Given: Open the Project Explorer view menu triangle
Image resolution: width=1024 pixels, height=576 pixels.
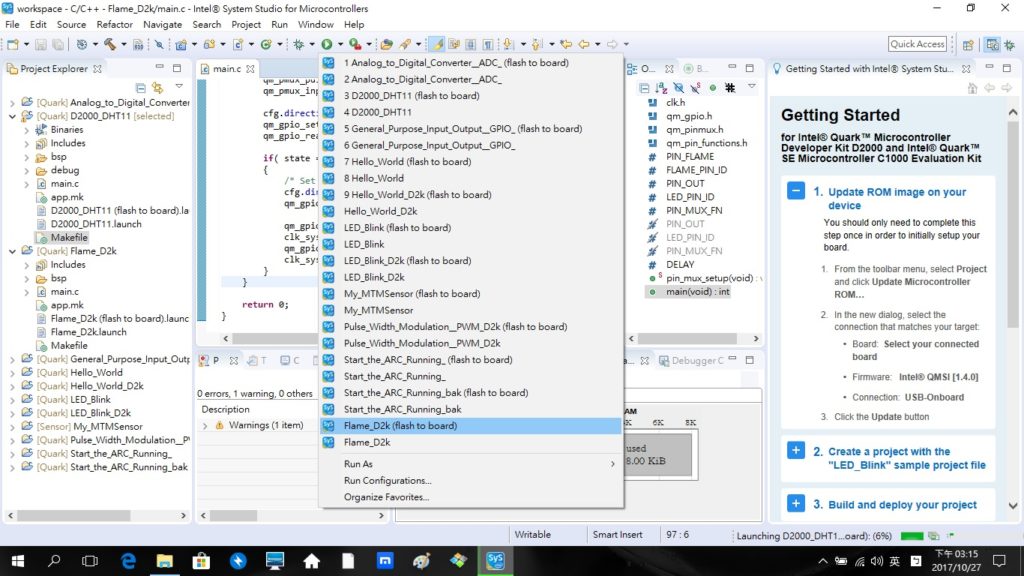Looking at the screenshot, I should (179, 87).
